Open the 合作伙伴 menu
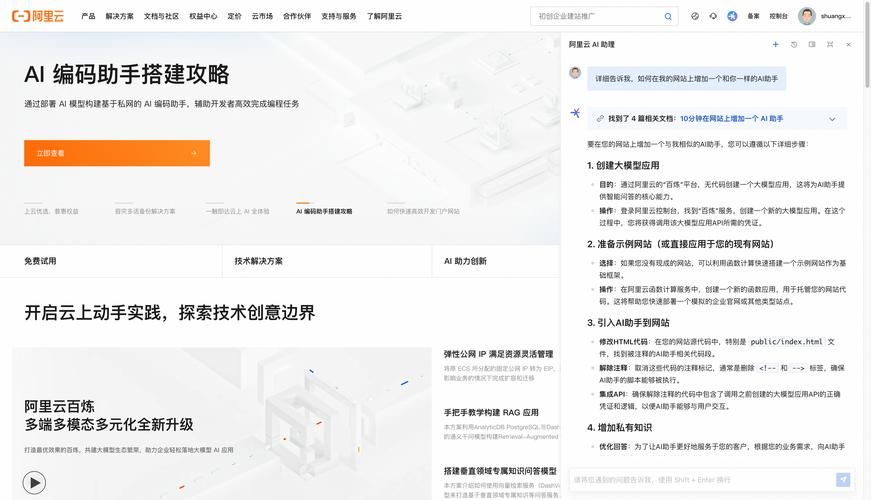This screenshot has width=871, height=500. tap(297, 16)
